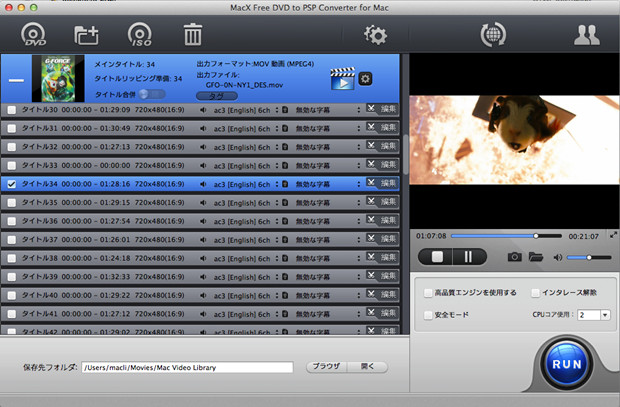The image size is (620, 407).
Task: Check the タイトル39 checkbox
Action: (12, 277)
